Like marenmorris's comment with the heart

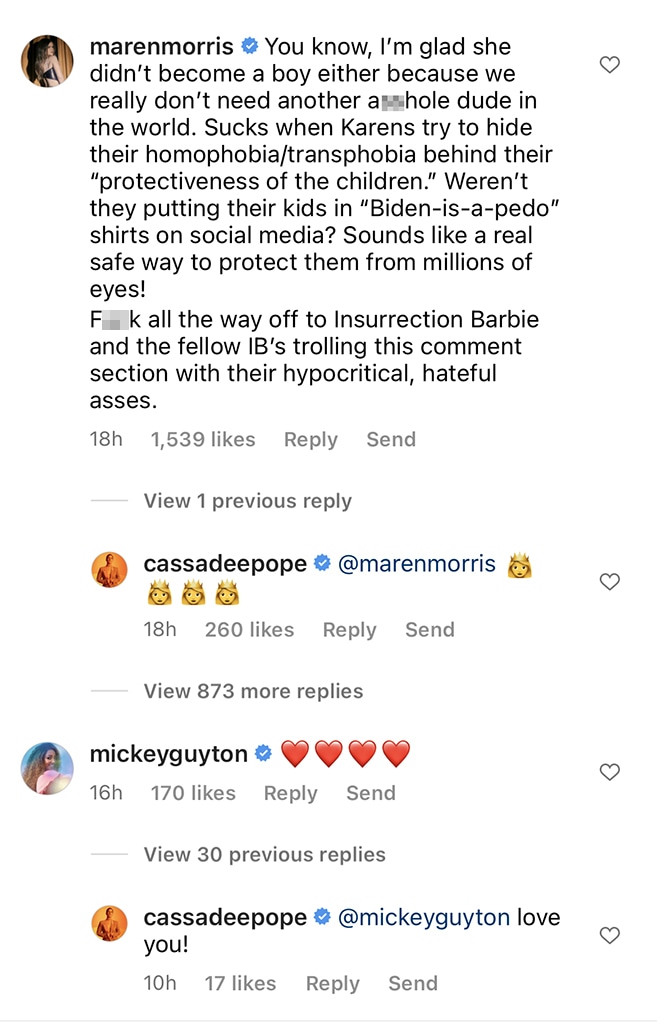609,66
